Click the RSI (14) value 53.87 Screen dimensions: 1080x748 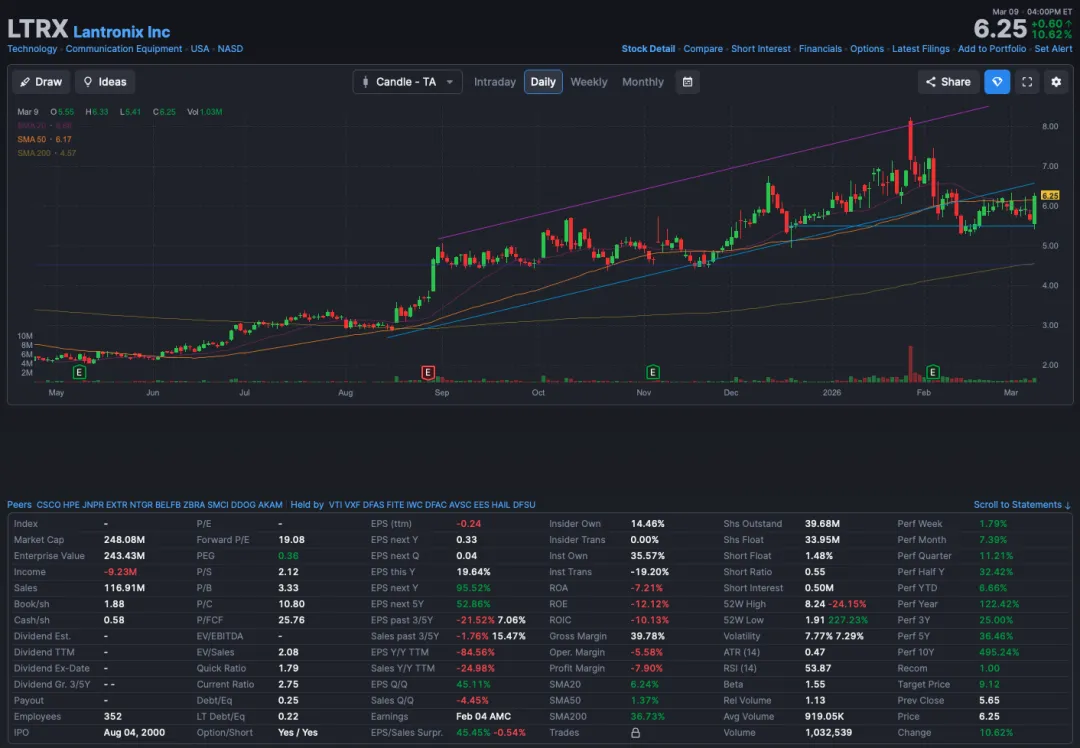818,668
